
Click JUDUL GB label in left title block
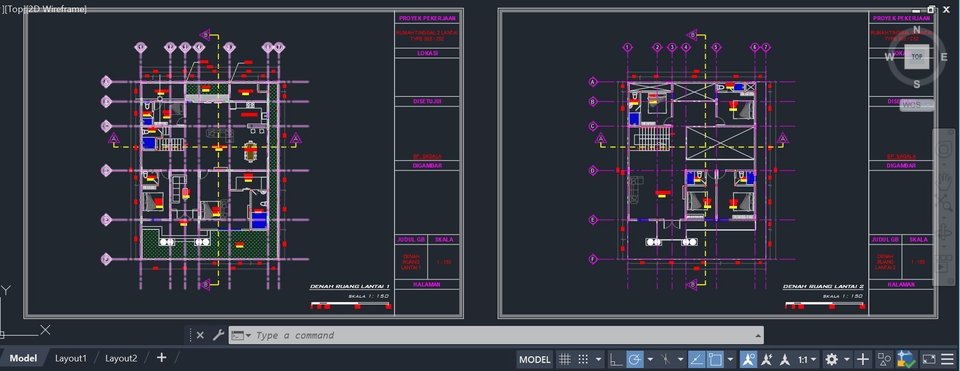tap(411, 239)
